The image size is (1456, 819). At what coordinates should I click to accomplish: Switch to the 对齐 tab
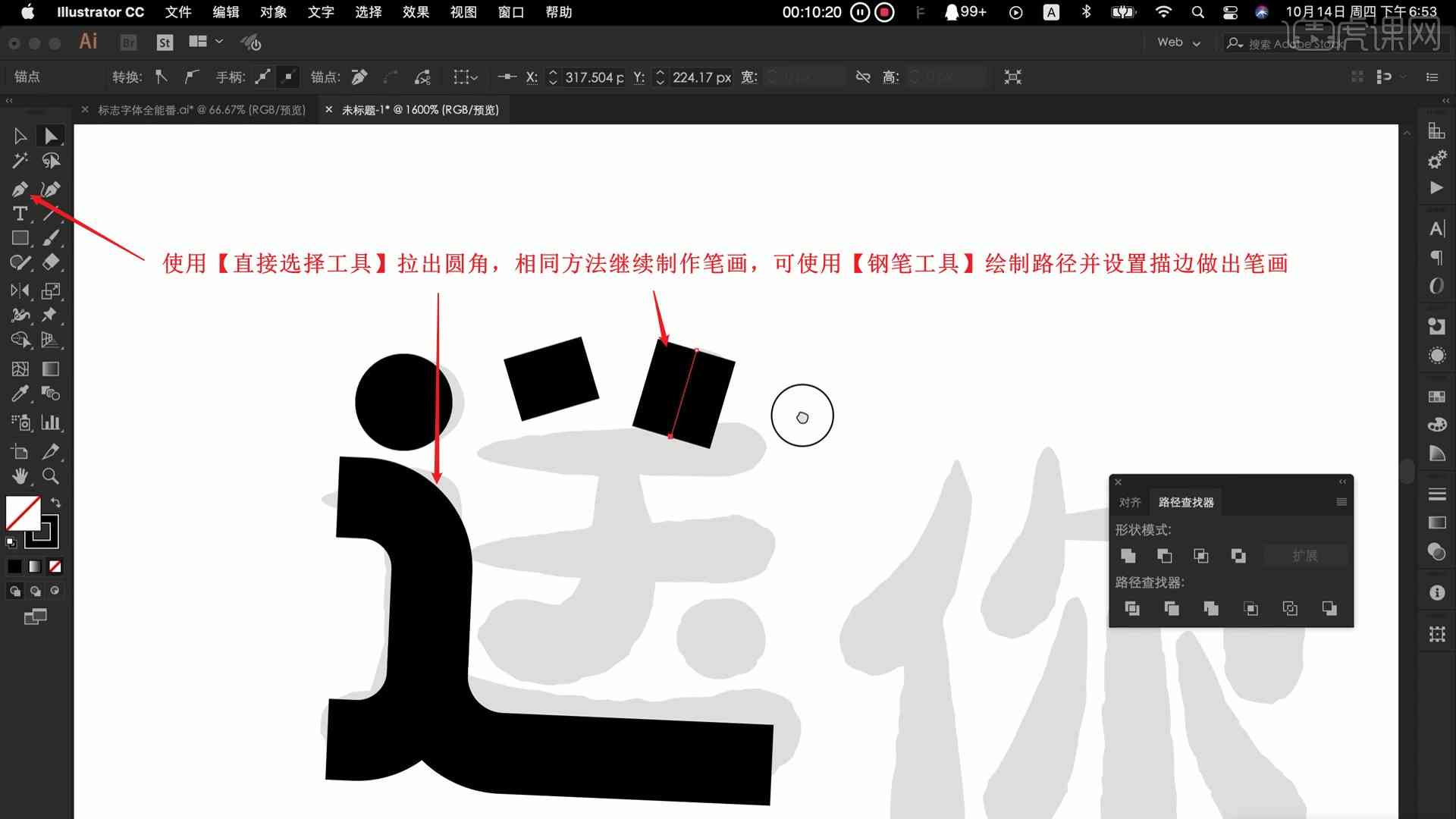click(x=1130, y=502)
